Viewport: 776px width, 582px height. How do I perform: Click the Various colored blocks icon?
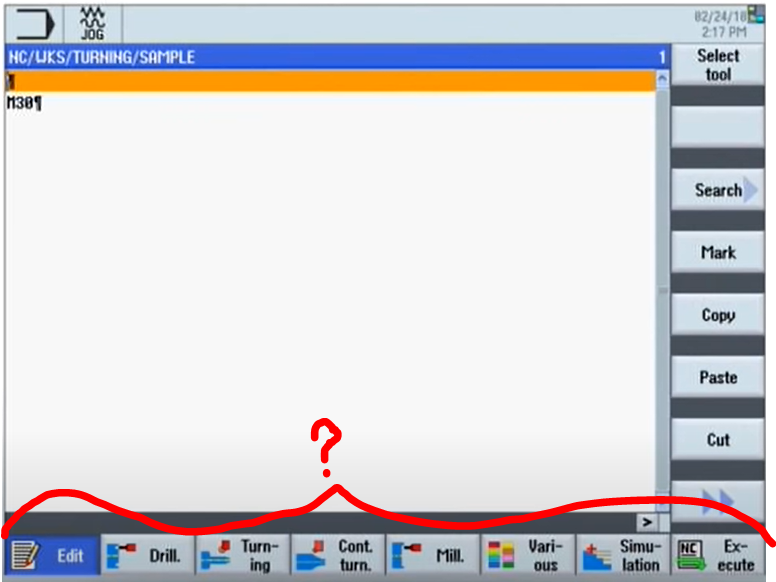[x=500, y=555]
